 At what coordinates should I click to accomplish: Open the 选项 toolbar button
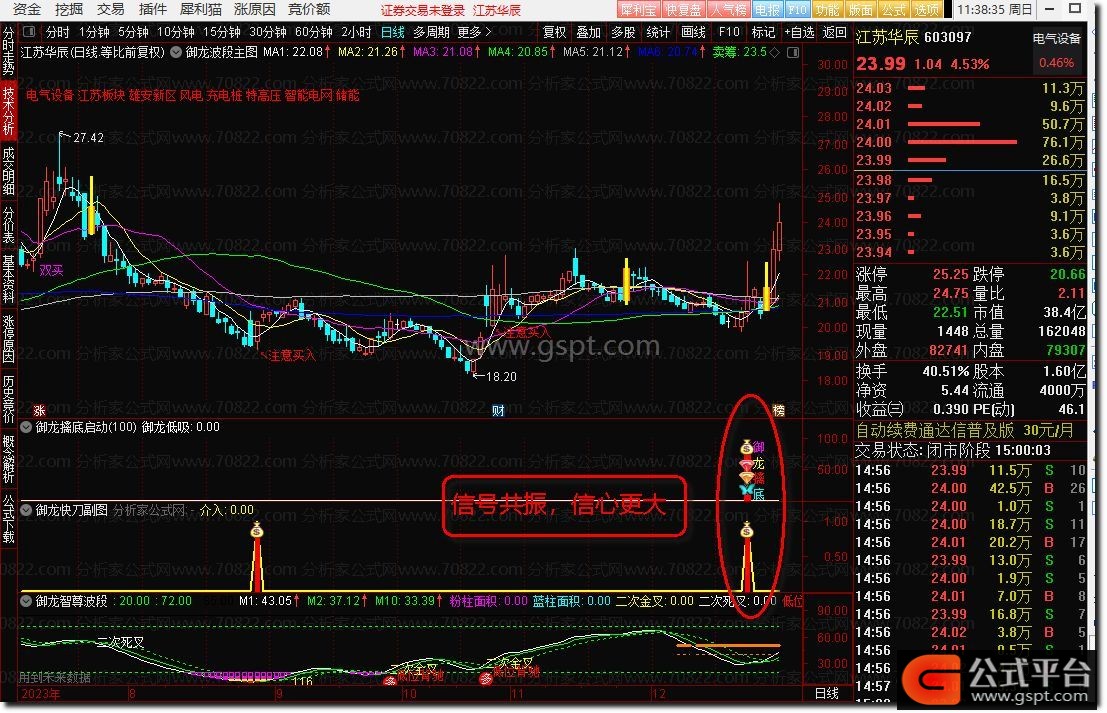926,10
